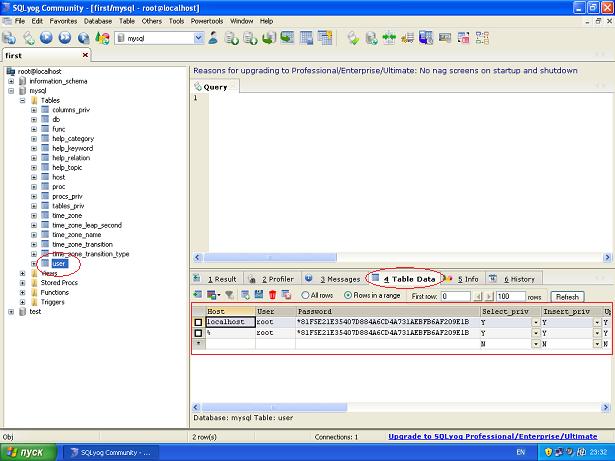Click the EN language indicator in taskbar
Viewport: 615px width, 461px height.
point(520,452)
